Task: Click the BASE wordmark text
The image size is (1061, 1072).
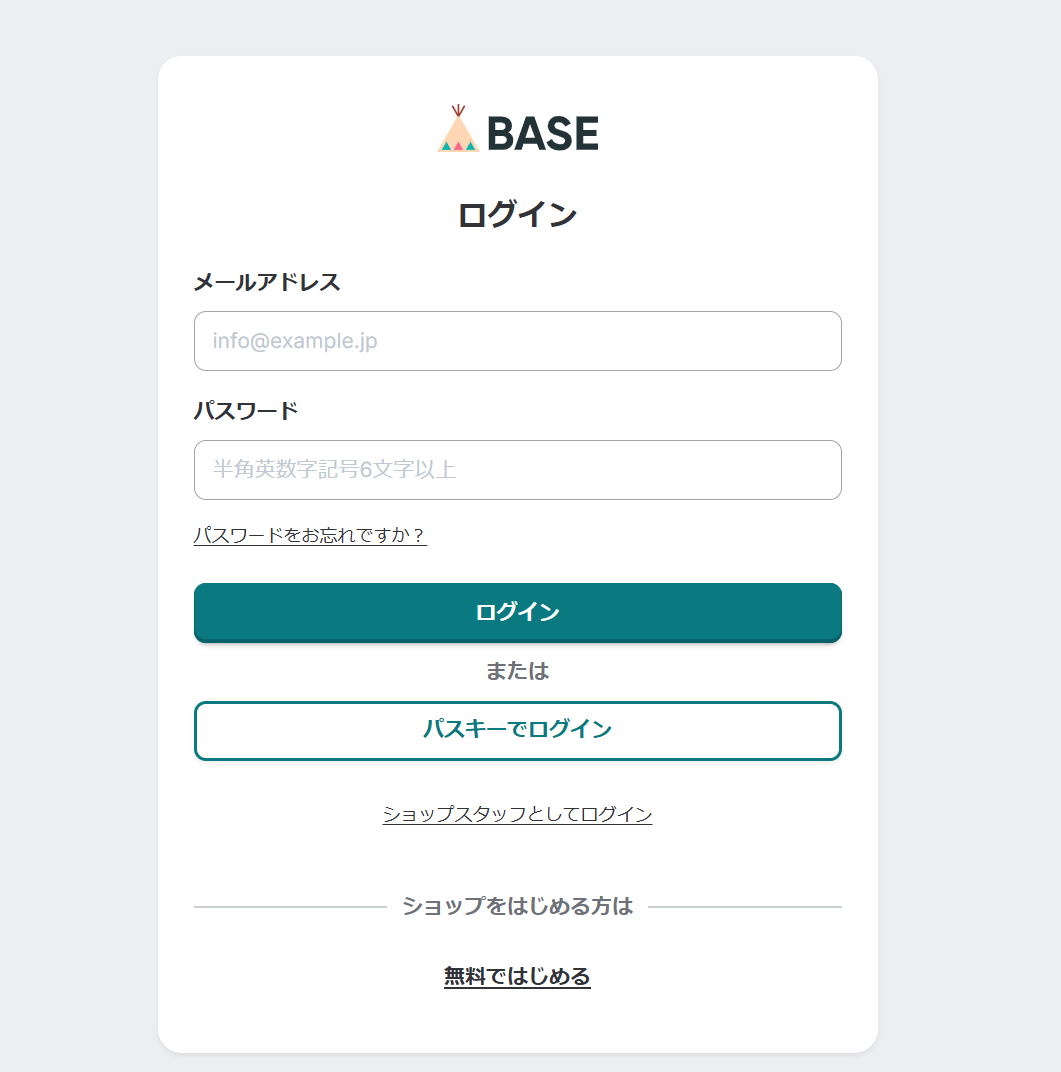Action: (x=543, y=134)
